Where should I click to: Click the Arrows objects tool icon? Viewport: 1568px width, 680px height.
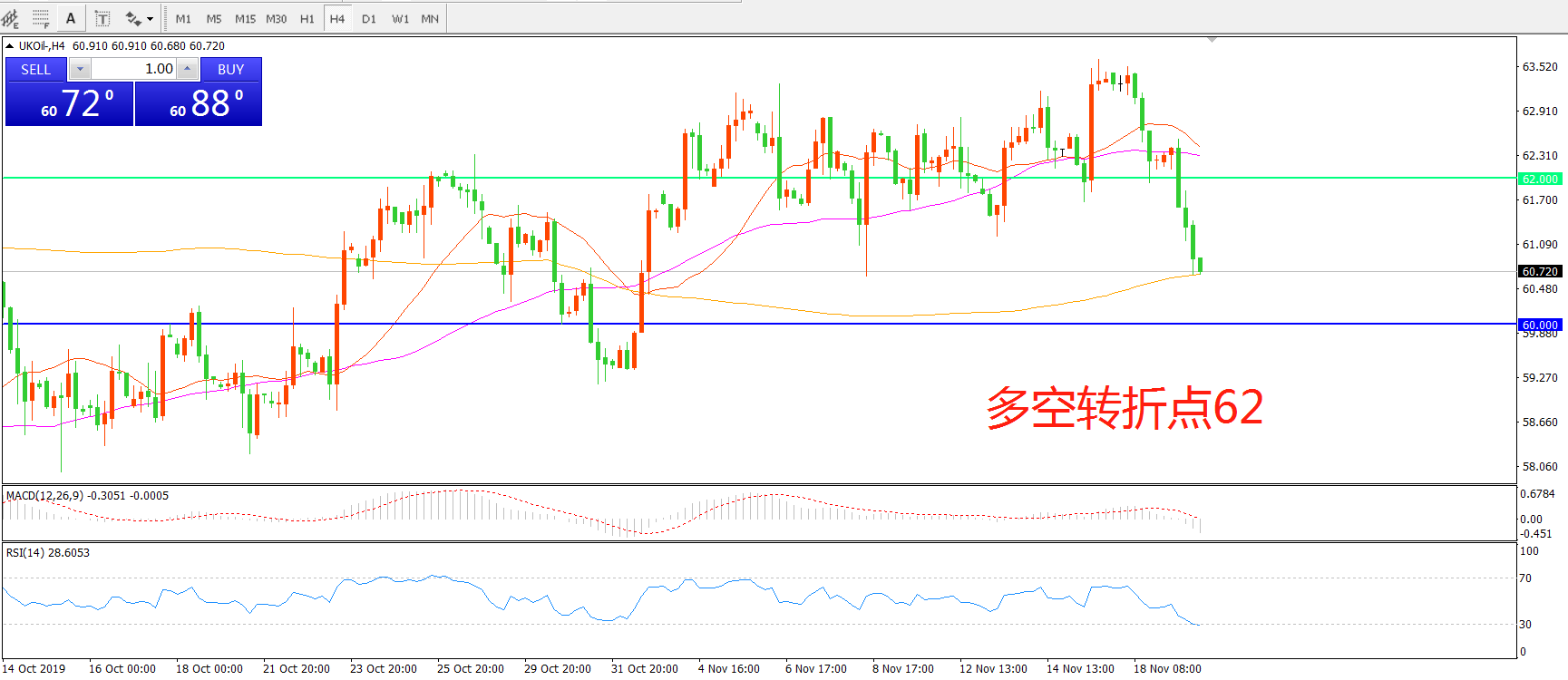tap(133, 18)
